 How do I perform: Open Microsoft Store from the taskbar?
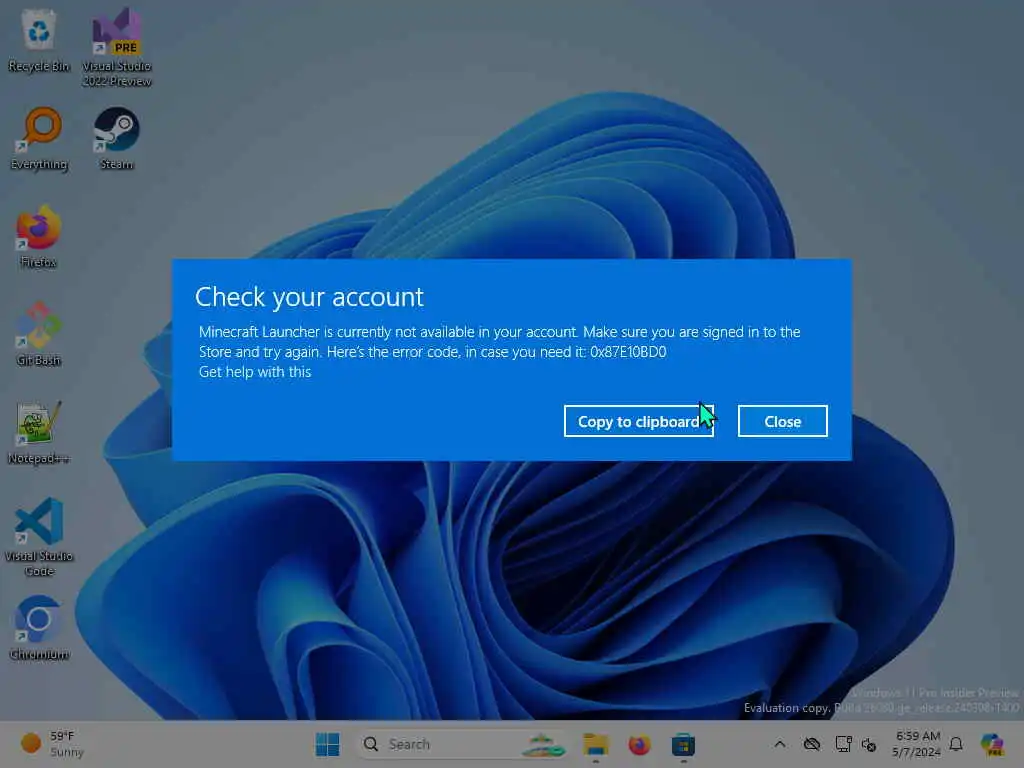coord(683,744)
